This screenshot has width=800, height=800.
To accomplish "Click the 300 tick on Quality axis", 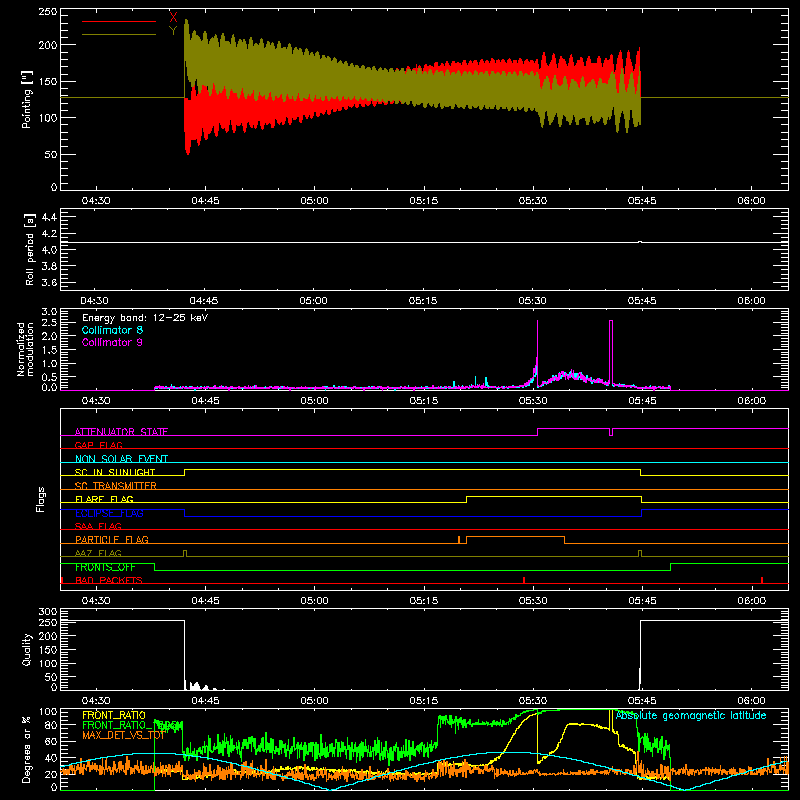I will (48, 612).
